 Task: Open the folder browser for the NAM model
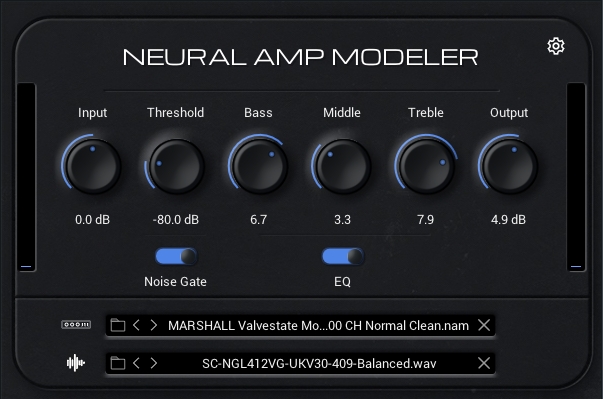[x=118, y=325]
